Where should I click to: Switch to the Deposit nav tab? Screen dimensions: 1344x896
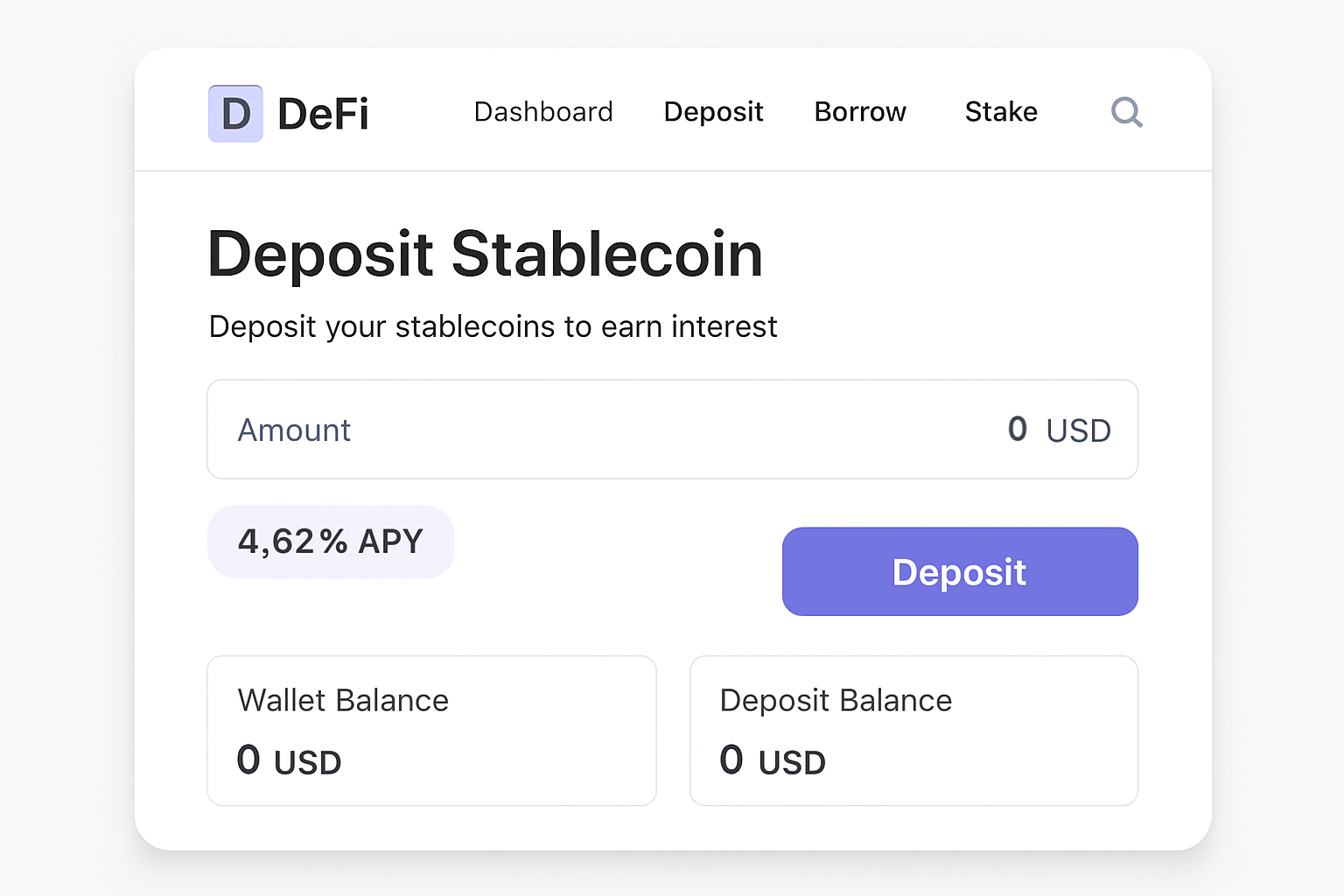(x=713, y=112)
